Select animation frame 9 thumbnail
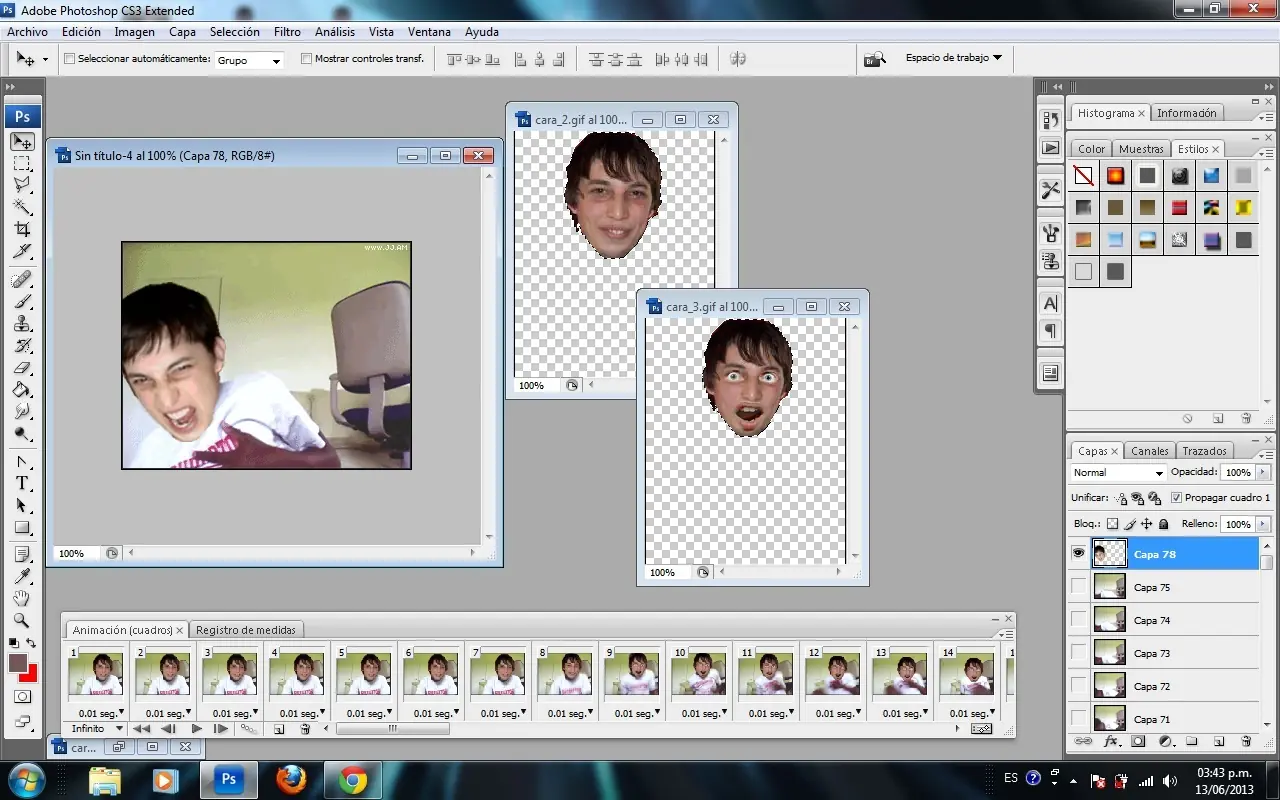Viewport: 1280px width, 800px height. [x=632, y=674]
